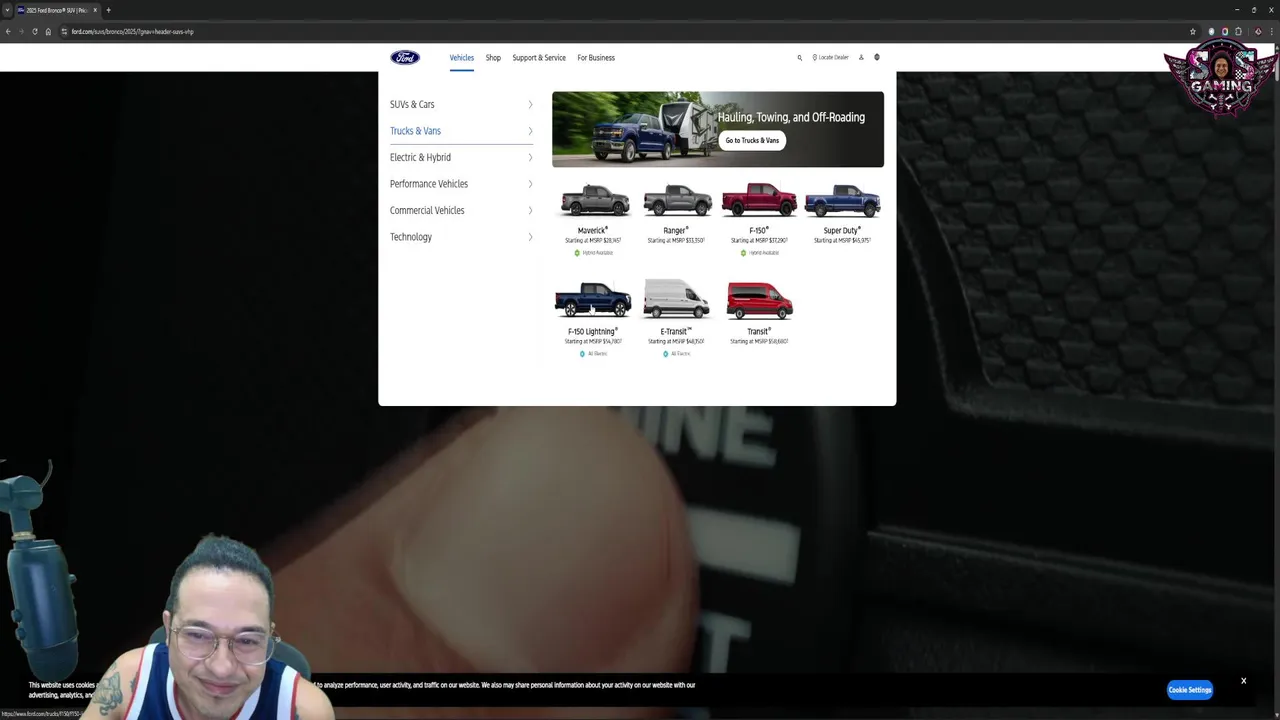1280x720 pixels.
Task: Click the Ford oval logo
Action: click(405, 57)
